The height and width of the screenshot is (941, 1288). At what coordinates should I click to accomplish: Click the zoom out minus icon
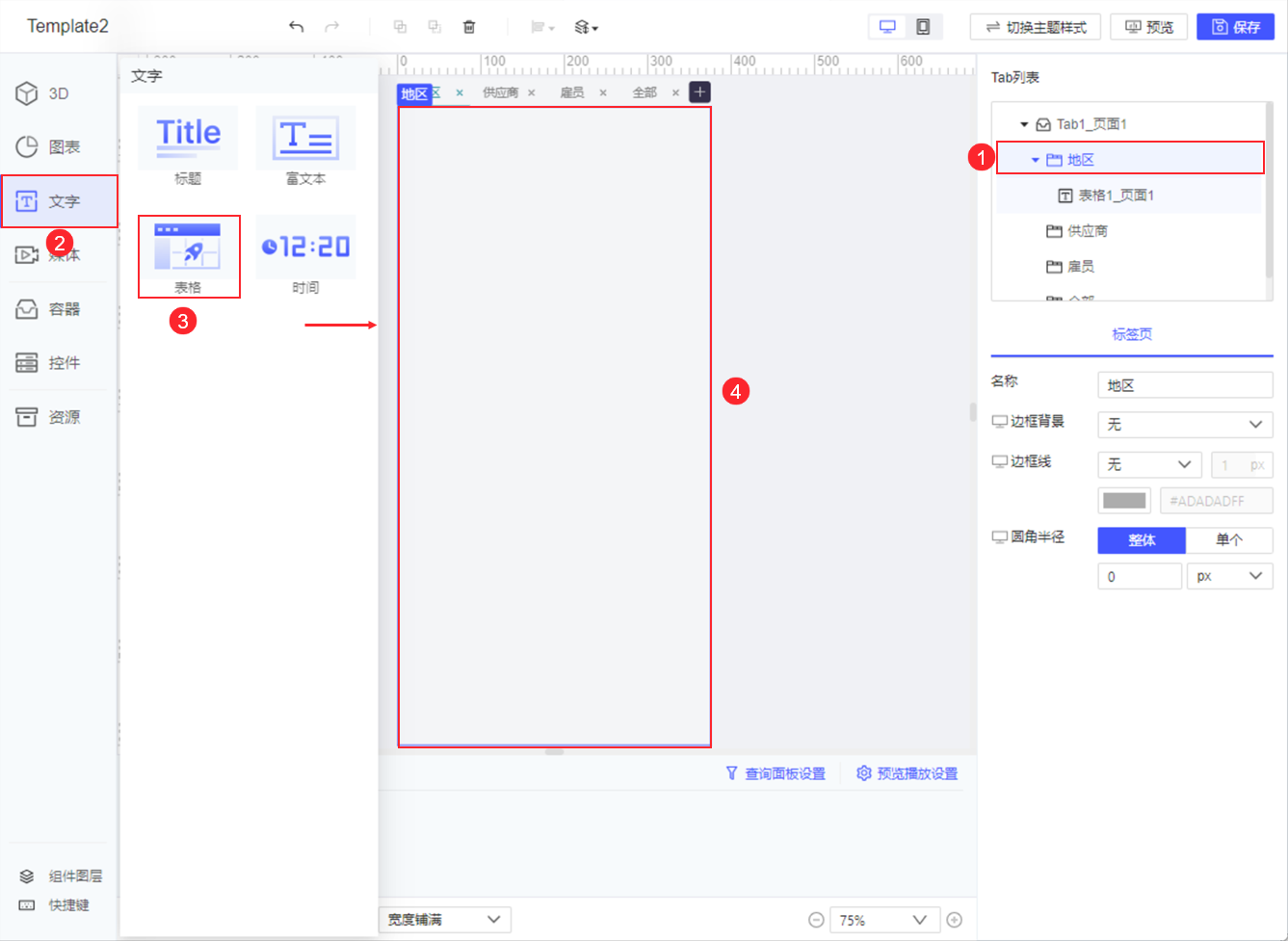[816, 920]
